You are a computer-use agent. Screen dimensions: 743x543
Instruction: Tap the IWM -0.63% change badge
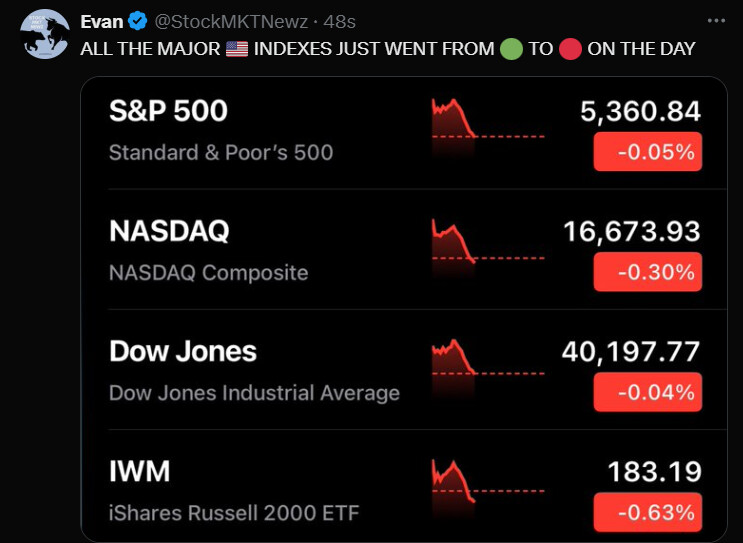pos(647,512)
